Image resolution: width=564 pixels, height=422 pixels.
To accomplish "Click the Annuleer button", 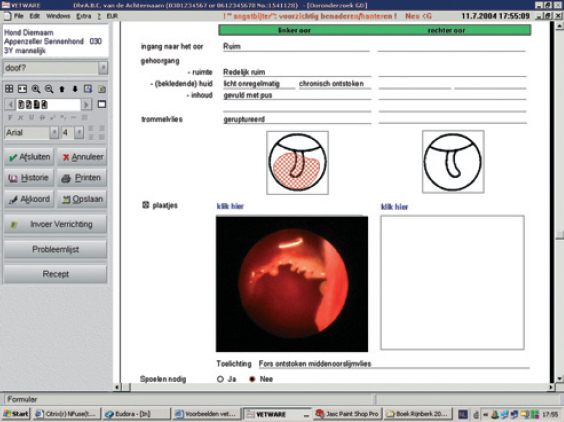I will tap(82, 157).
